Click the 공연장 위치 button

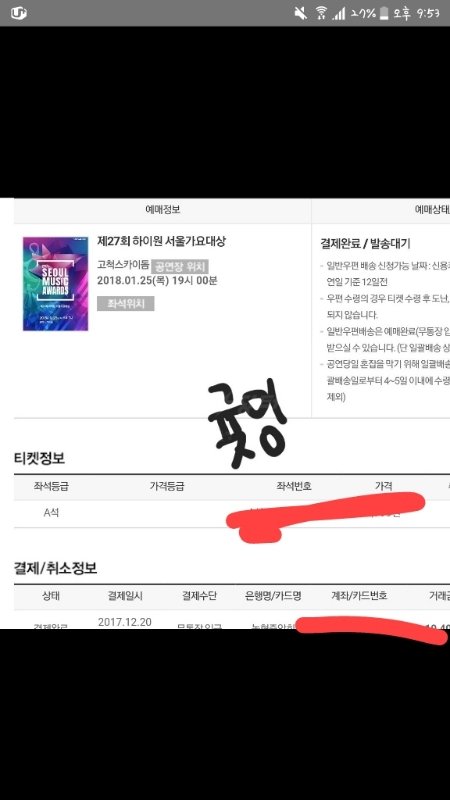coord(180,266)
